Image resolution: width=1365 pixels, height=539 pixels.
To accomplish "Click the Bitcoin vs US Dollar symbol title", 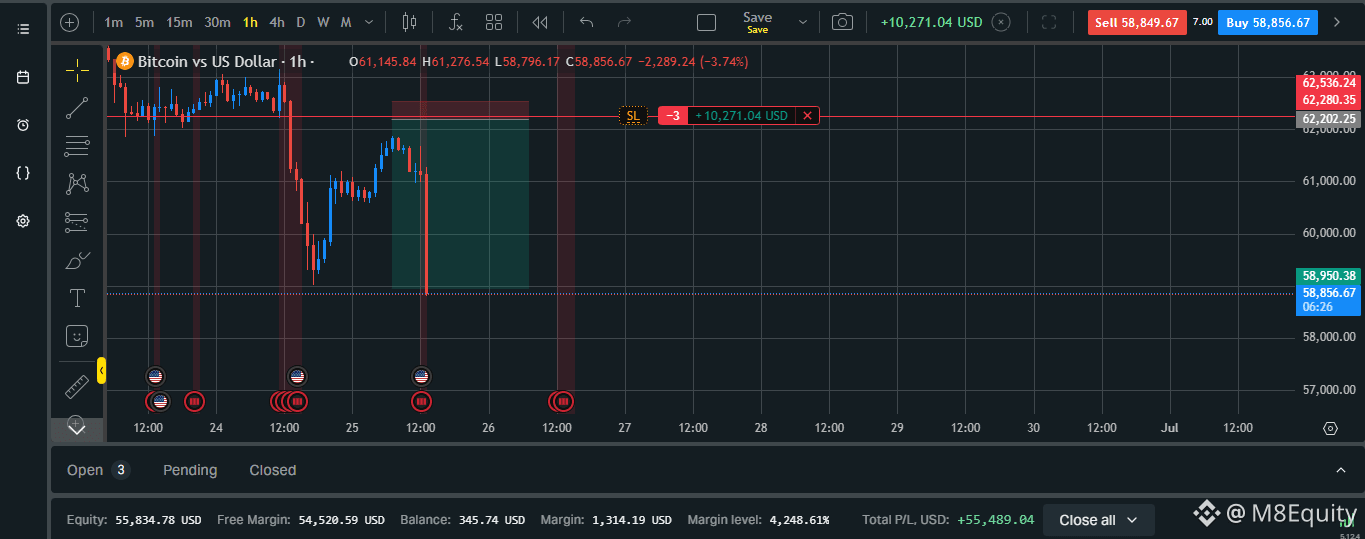I will 206,62.
